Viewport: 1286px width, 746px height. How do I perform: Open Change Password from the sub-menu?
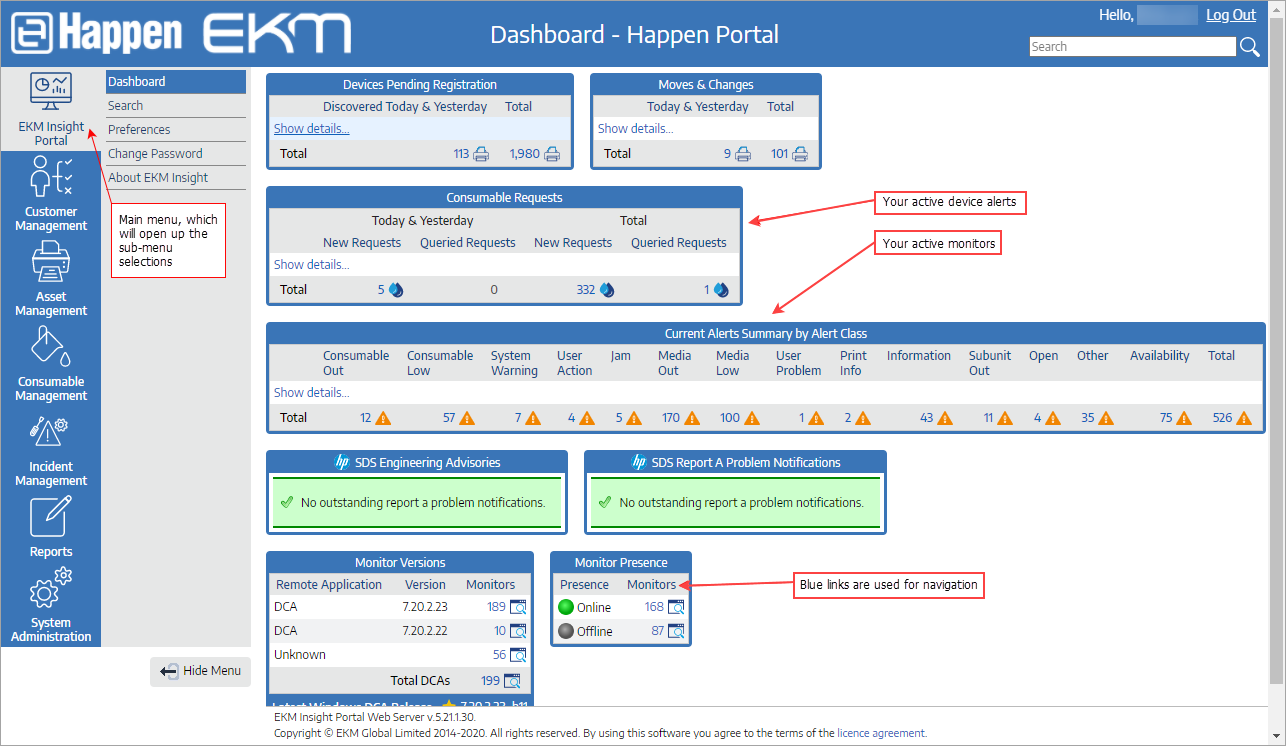coord(175,154)
